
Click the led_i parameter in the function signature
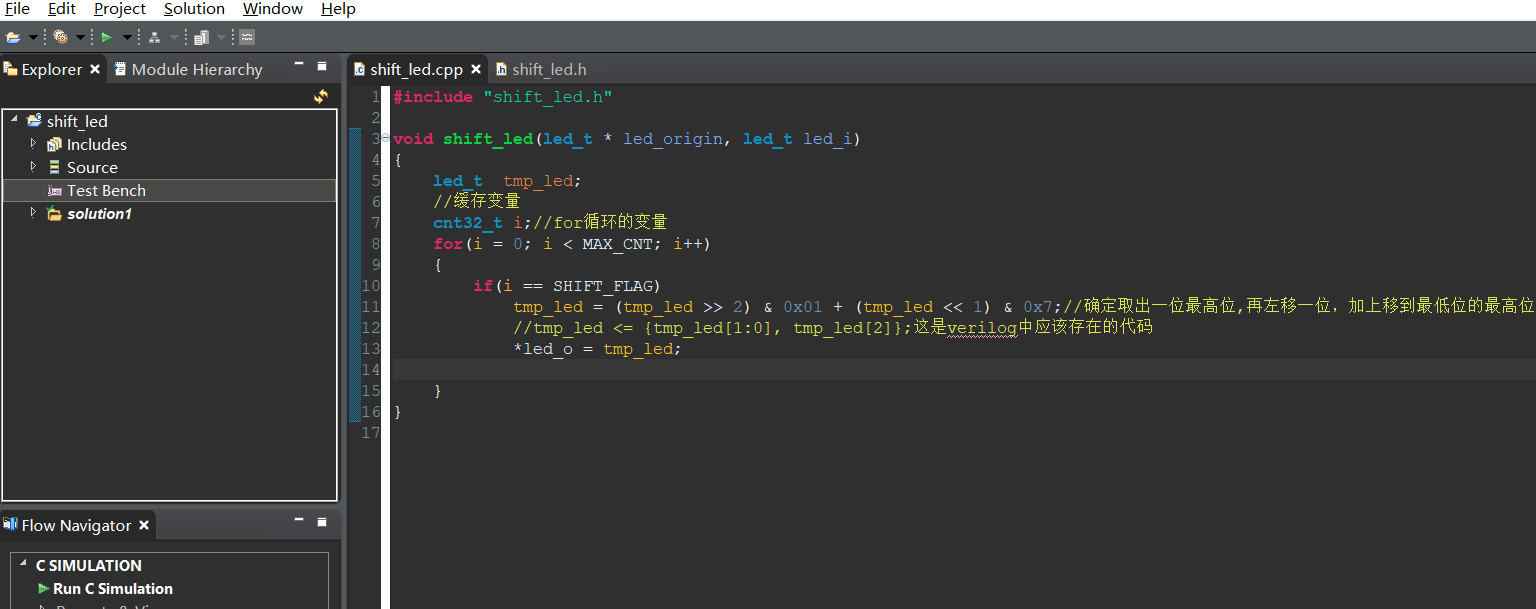coord(827,138)
